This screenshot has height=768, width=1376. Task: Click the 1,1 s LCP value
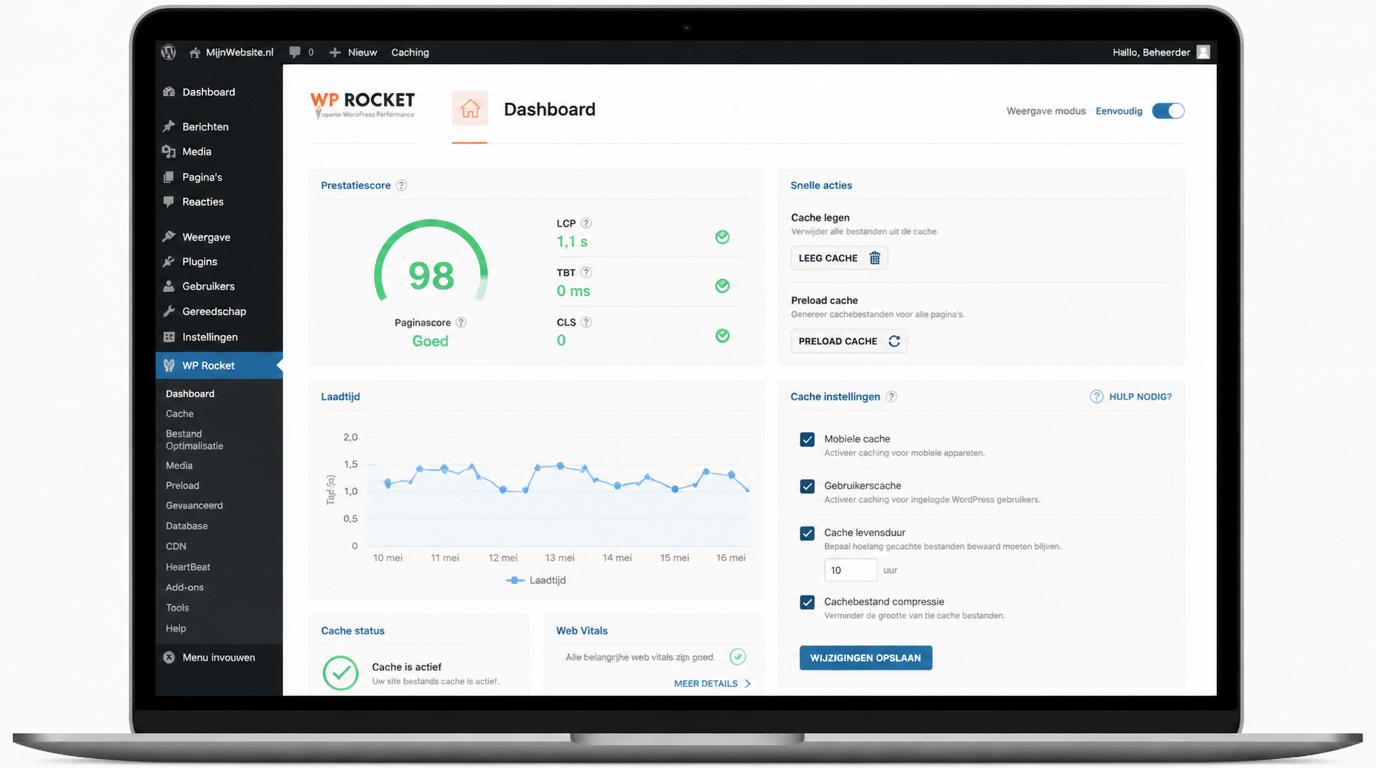(573, 242)
